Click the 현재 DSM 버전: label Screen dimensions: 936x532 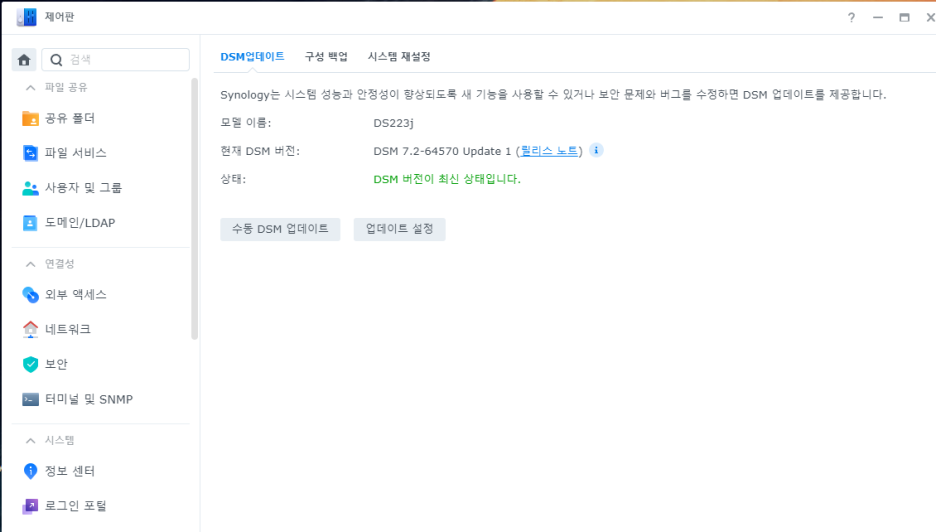tap(260, 151)
